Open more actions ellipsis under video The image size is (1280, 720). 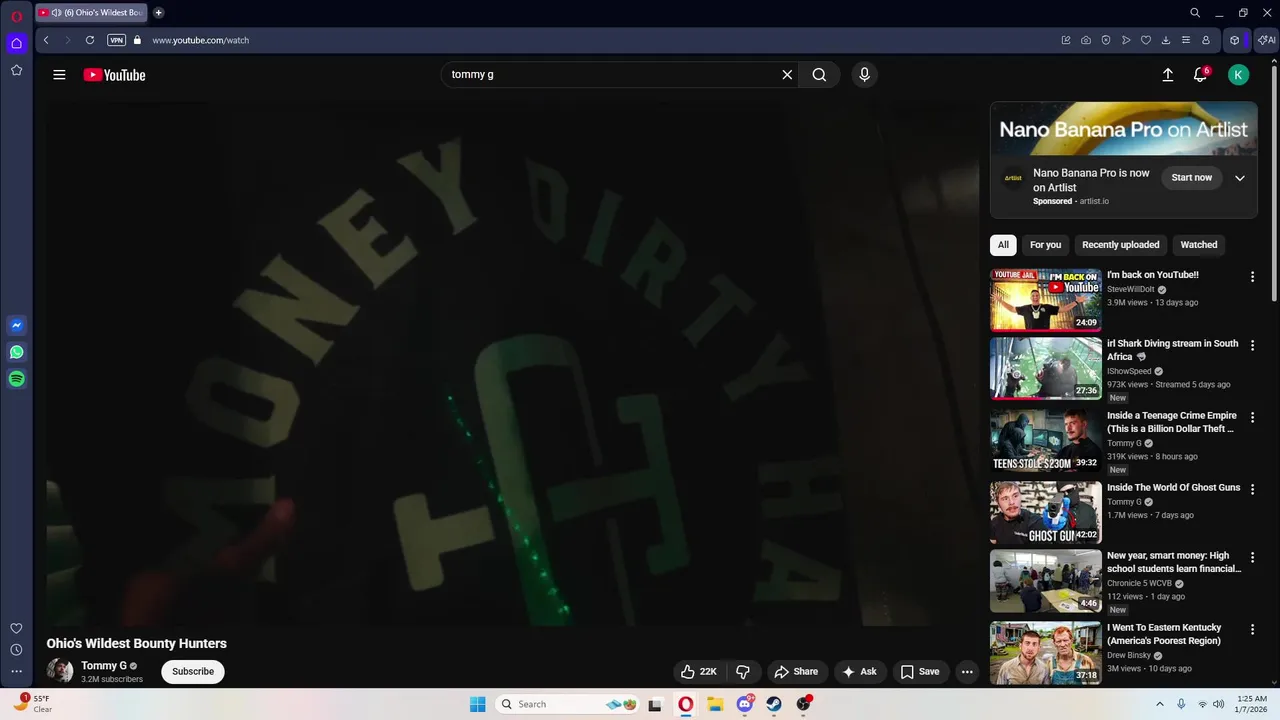(967, 672)
